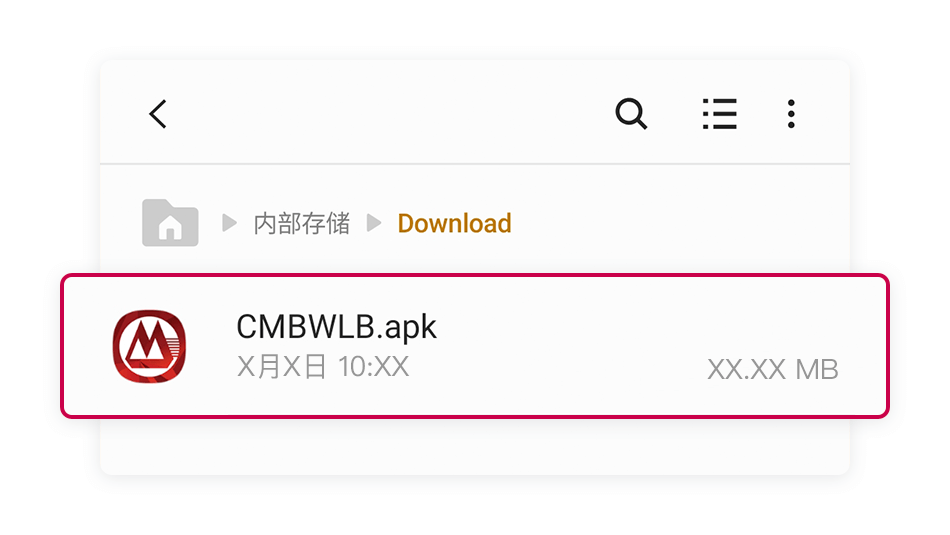This screenshot has width=950, height=535.
Task: Navigate to the 内部存储 breadcrumb
Action: (x=302, y=224)
